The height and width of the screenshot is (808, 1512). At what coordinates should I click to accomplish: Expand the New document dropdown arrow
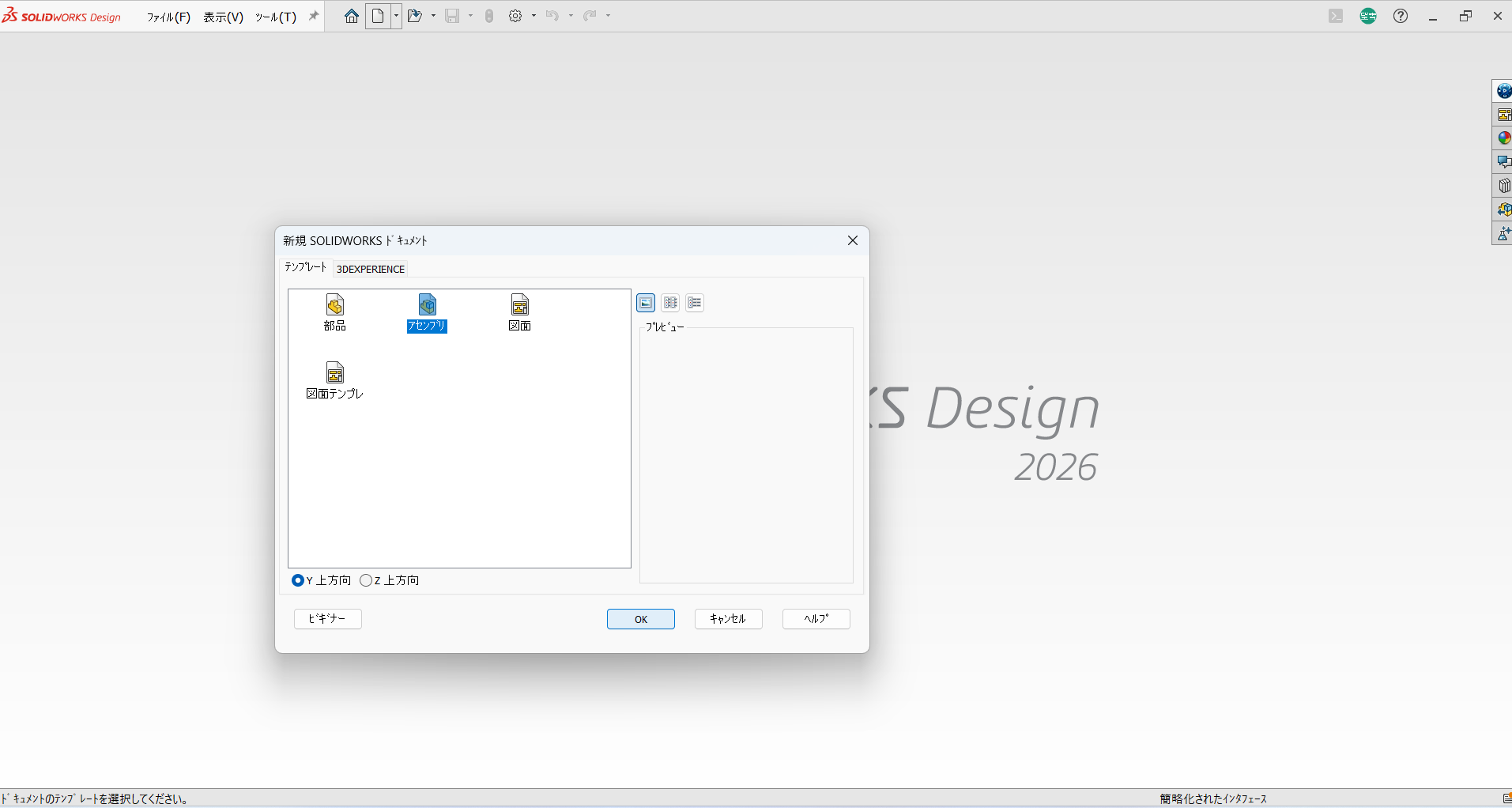[x=397, y=16]
